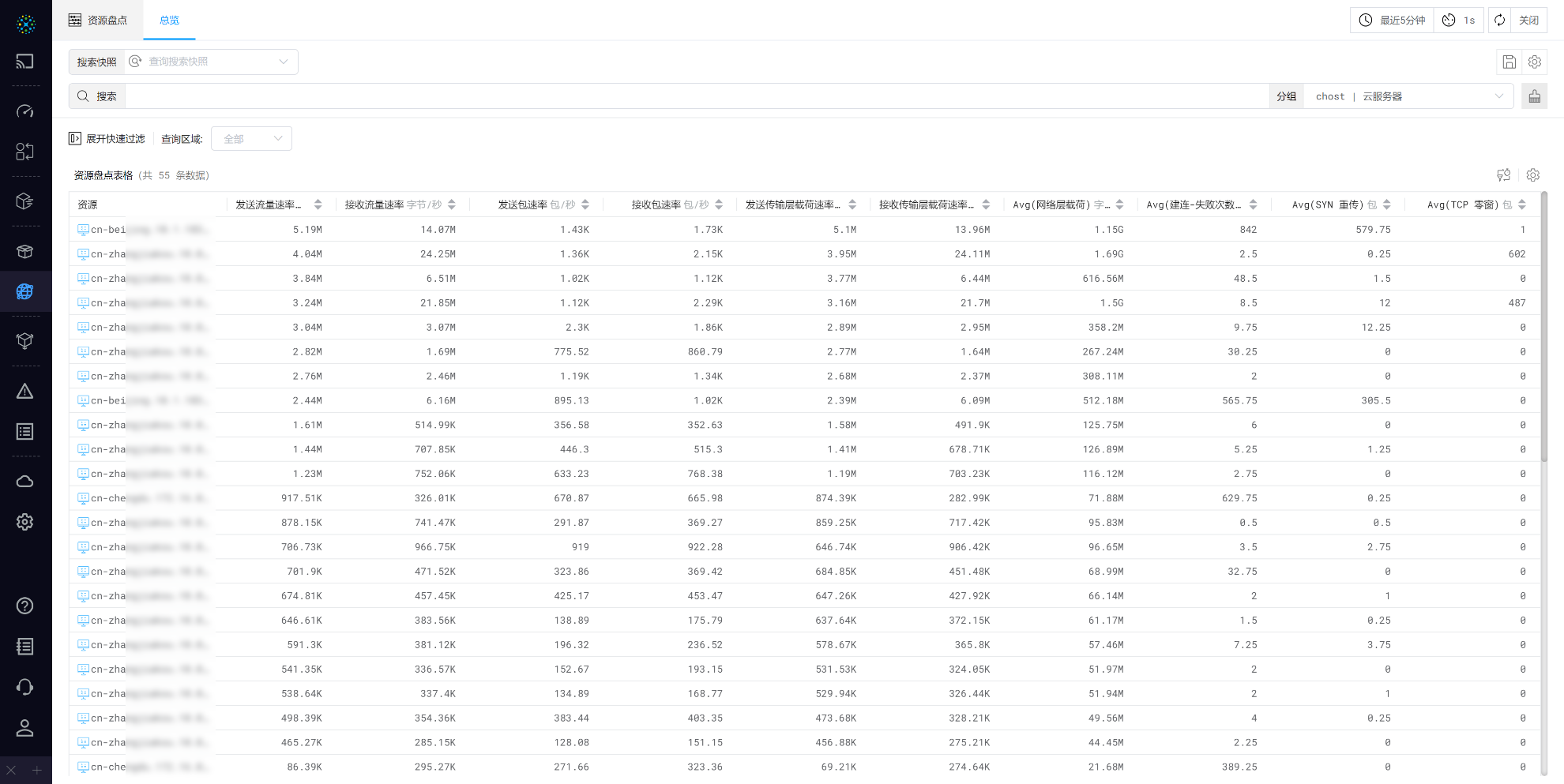Switch to the 资源盘点 tab
Image resolution: width=1564 pixels, height=784 pixels.
tap(98, 21)
